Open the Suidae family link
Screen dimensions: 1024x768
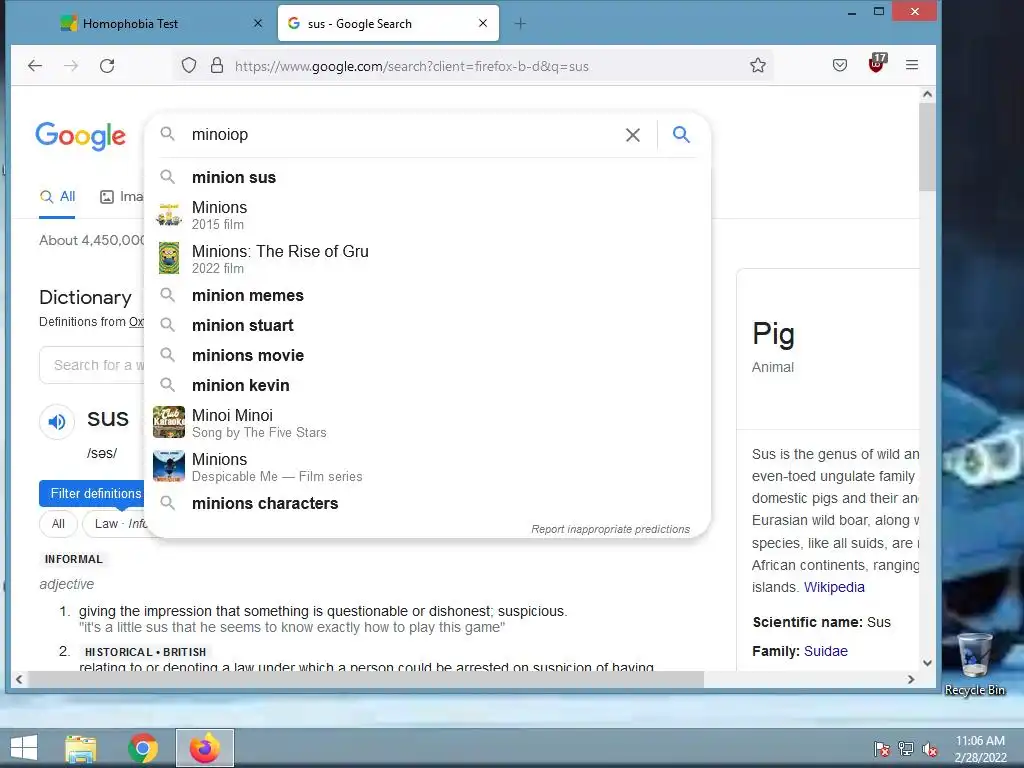click(825, 651)
